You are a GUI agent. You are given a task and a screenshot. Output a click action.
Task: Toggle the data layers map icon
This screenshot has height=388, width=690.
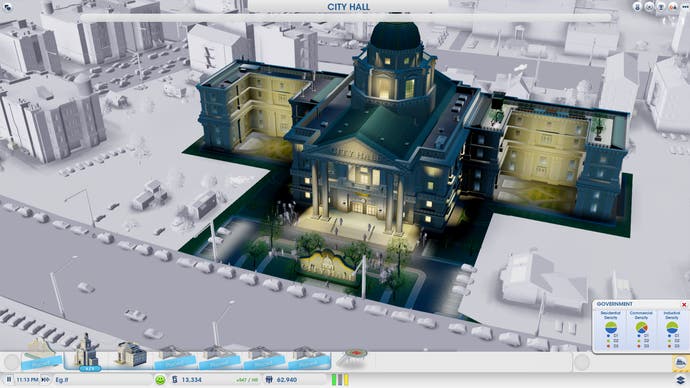[681, 379]
